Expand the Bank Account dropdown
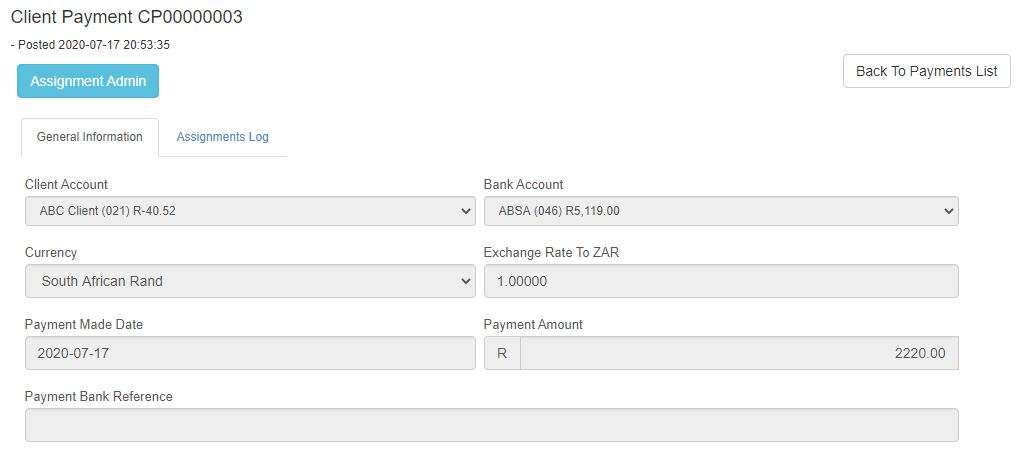 coord(720,211)
